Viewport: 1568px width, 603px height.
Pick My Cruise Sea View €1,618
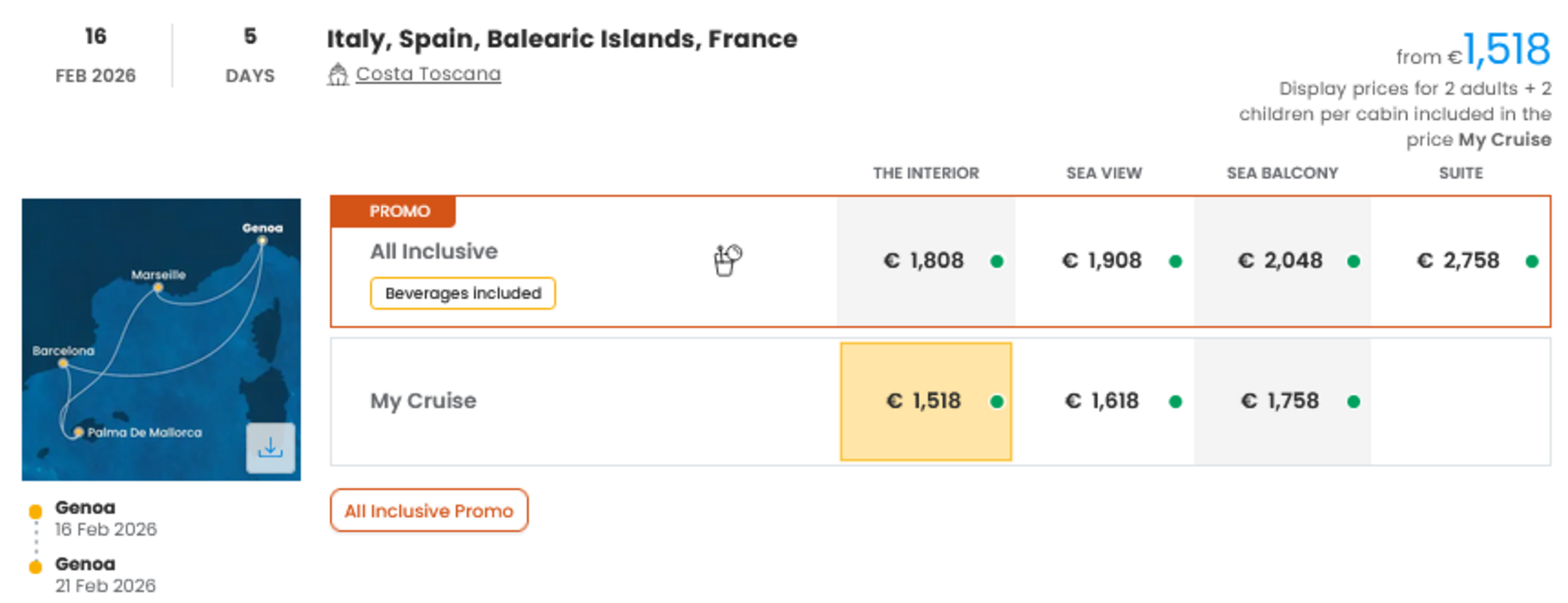click(x=1102, y=401)
